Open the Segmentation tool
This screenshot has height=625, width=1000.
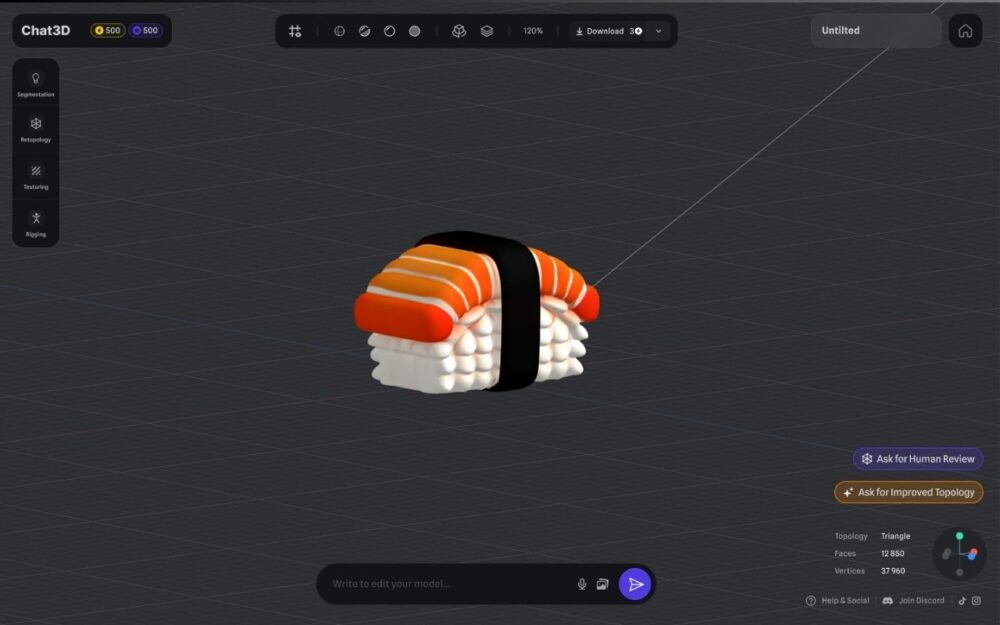point(36,83)
